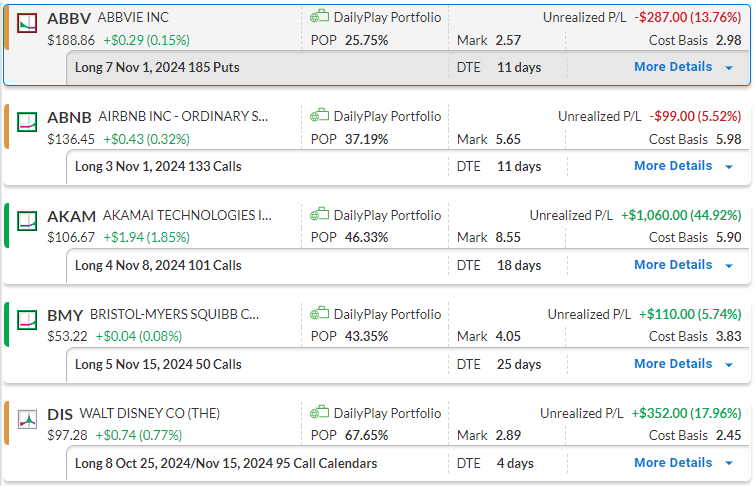Expand More Details for ABBV position

coord(683,67)
